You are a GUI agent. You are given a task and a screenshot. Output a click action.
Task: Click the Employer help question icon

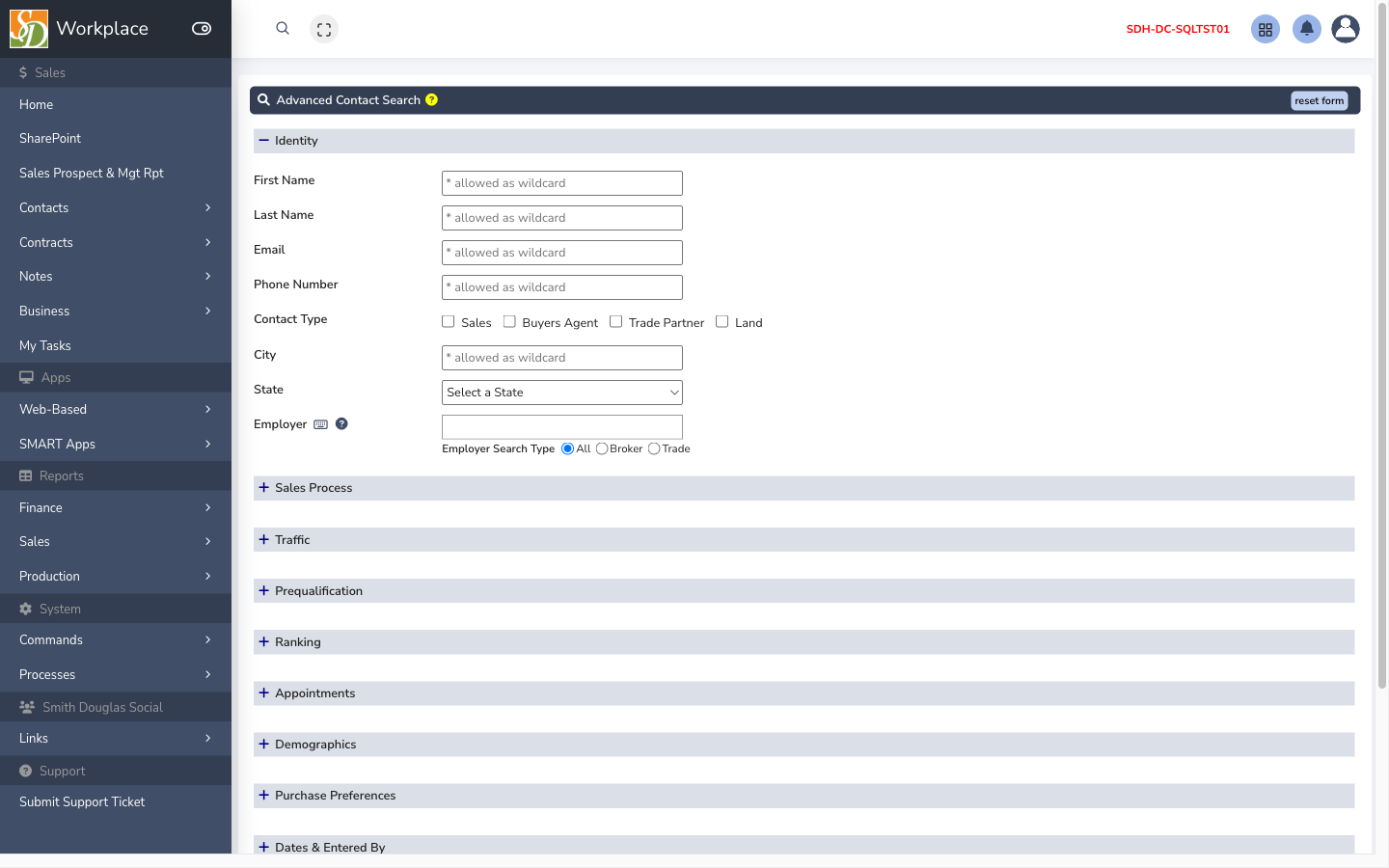pos(341,423)
